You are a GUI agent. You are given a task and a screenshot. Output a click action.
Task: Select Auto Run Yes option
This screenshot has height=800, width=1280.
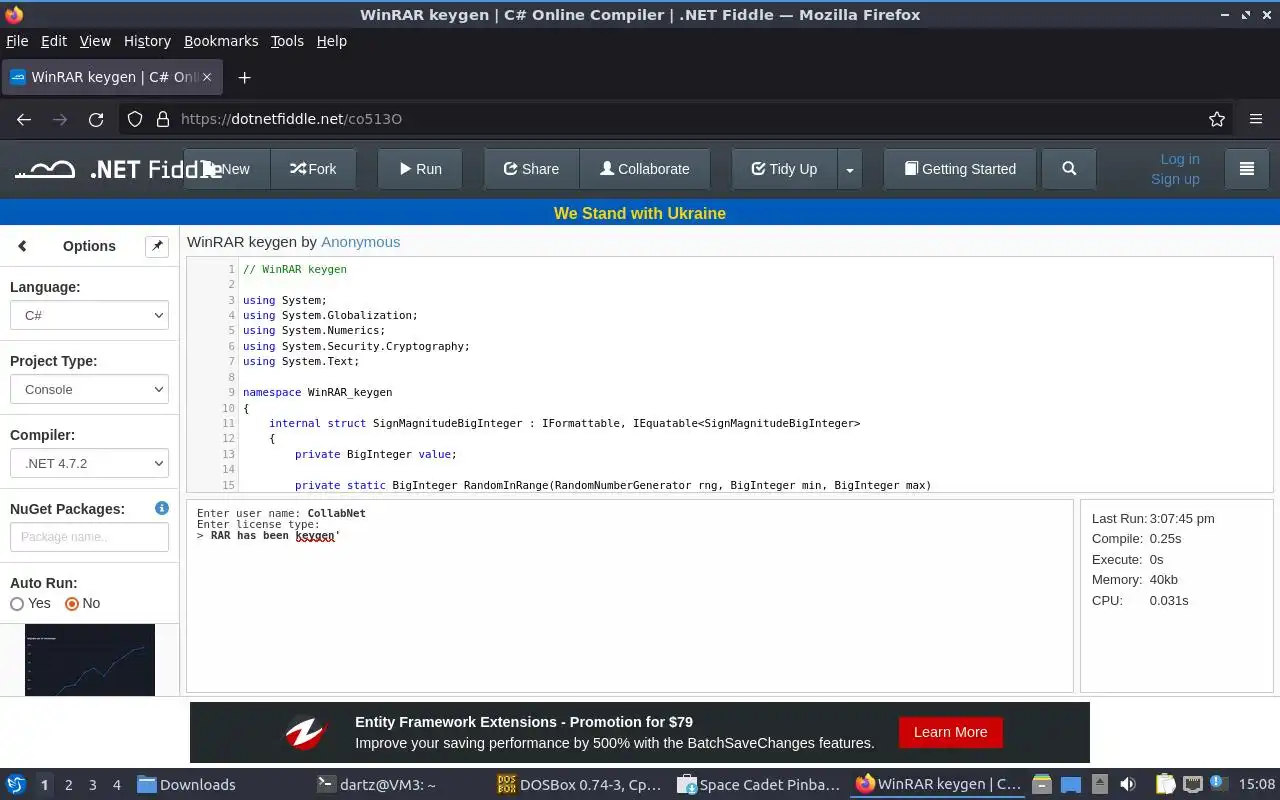(x=17, y=604)
